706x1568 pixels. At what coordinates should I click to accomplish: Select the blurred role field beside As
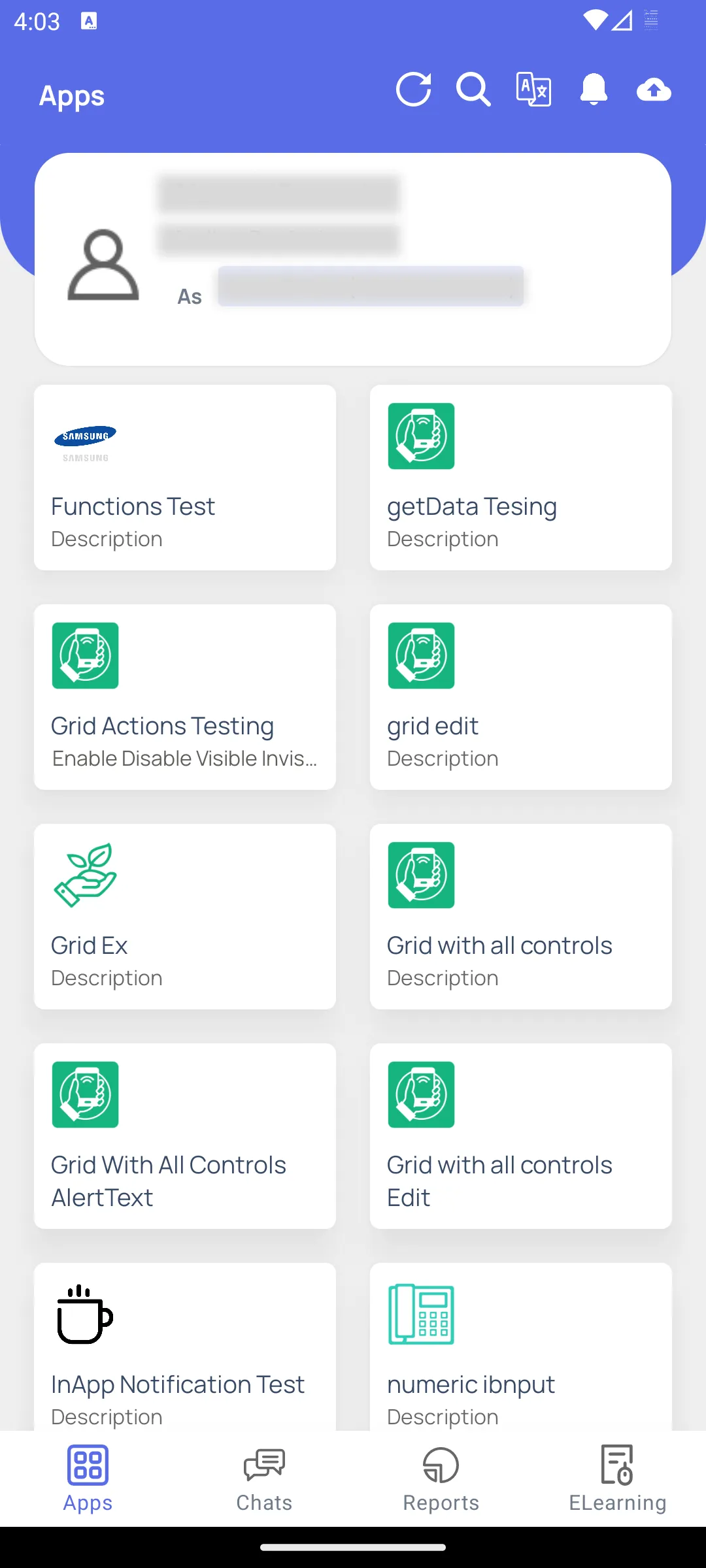point(371,286)
